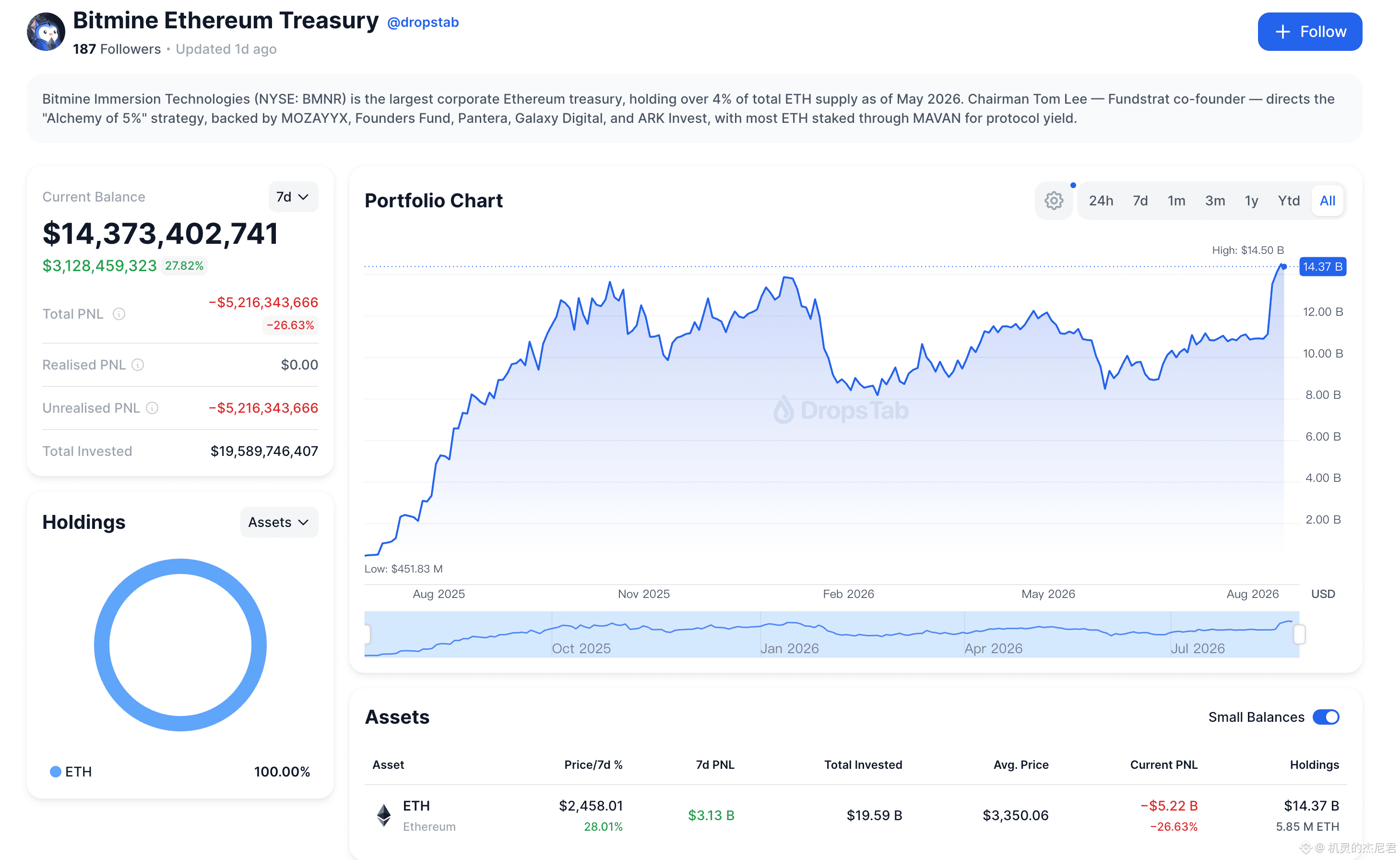Screen dimensions: 1400x860
Task: Grab the left range slider handle
Action: tap(368, 634)
